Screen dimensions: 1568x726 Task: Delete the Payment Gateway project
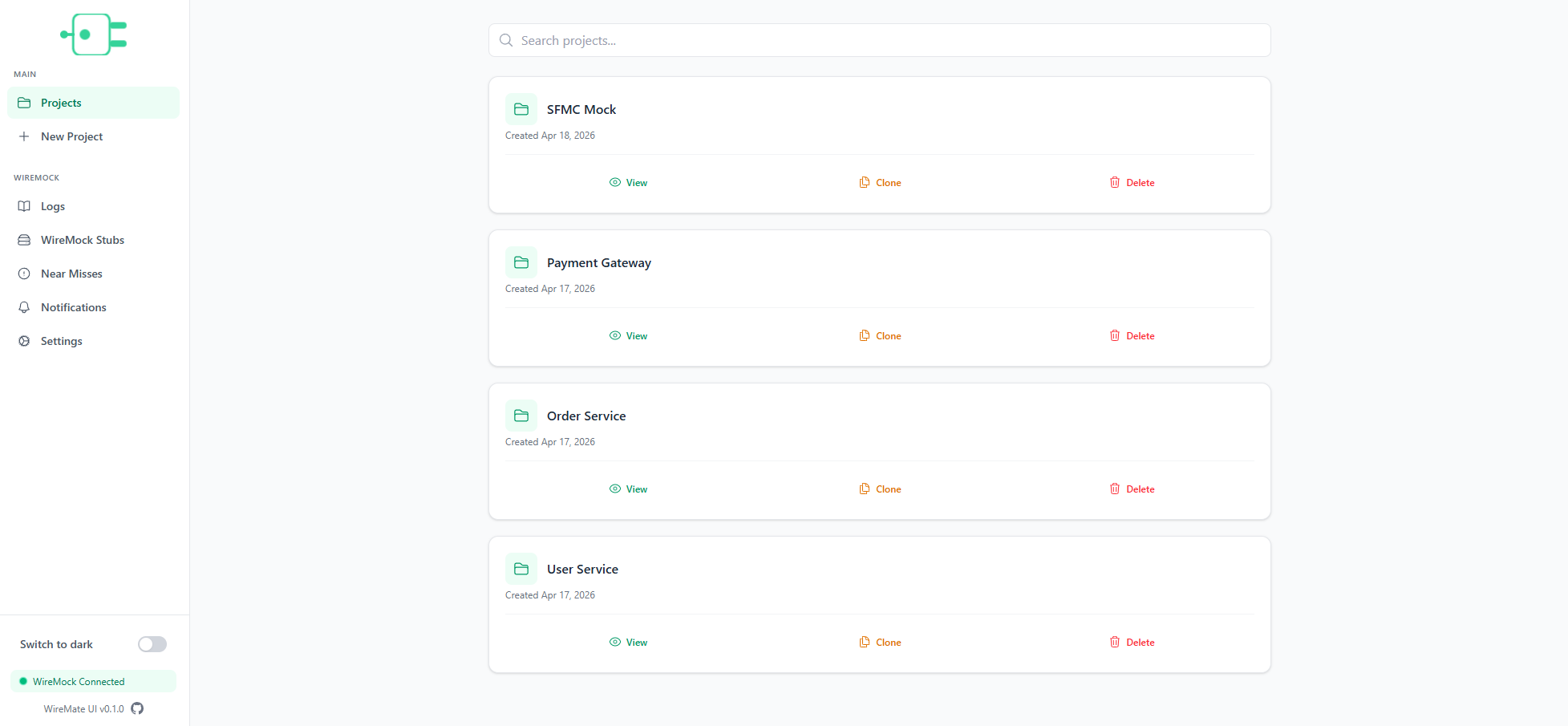coord(1132,336)
